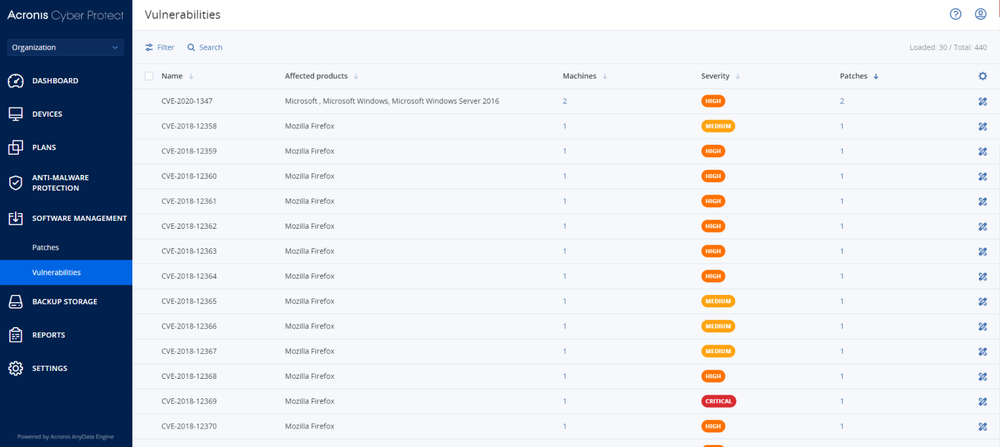Click the Plans icon in sidebar
Viewport: 1000px width, 447px height.
click(15, 147)
